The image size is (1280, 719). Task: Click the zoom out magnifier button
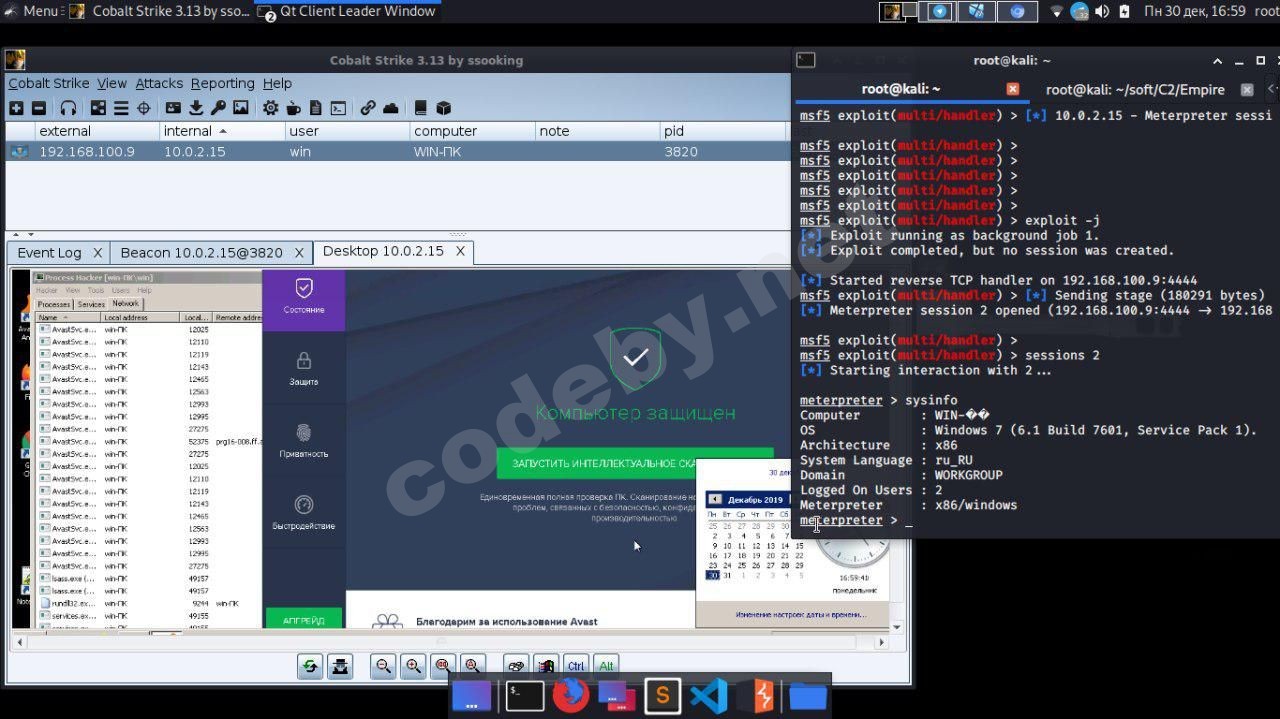383,666
